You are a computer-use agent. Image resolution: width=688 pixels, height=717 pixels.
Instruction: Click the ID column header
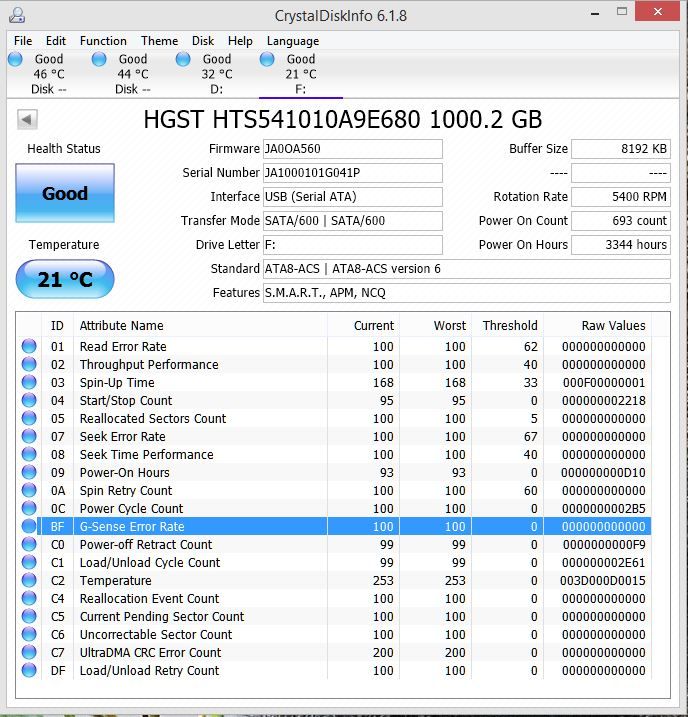coord(58,326)
